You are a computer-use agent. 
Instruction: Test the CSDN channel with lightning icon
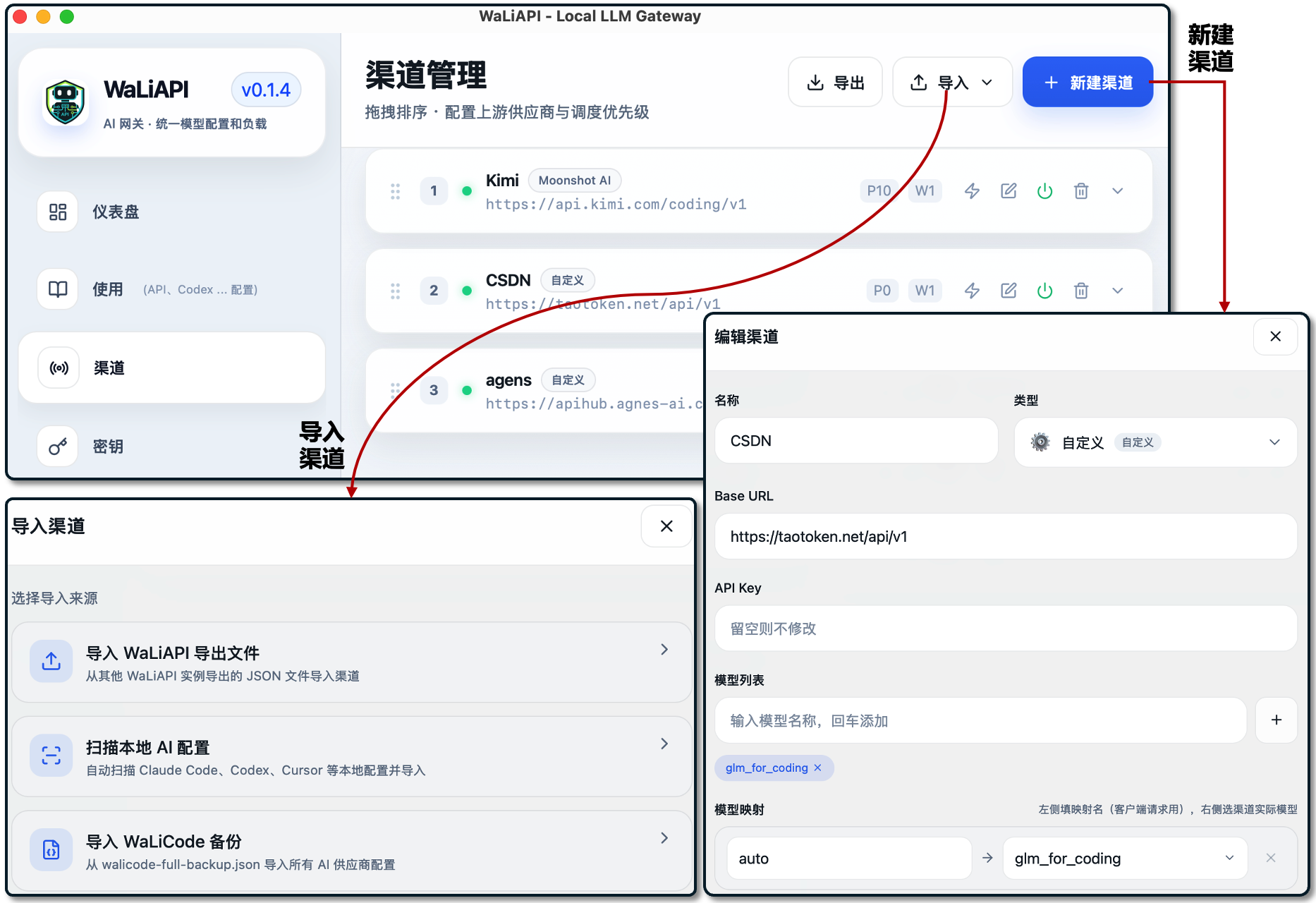(972, 291)
